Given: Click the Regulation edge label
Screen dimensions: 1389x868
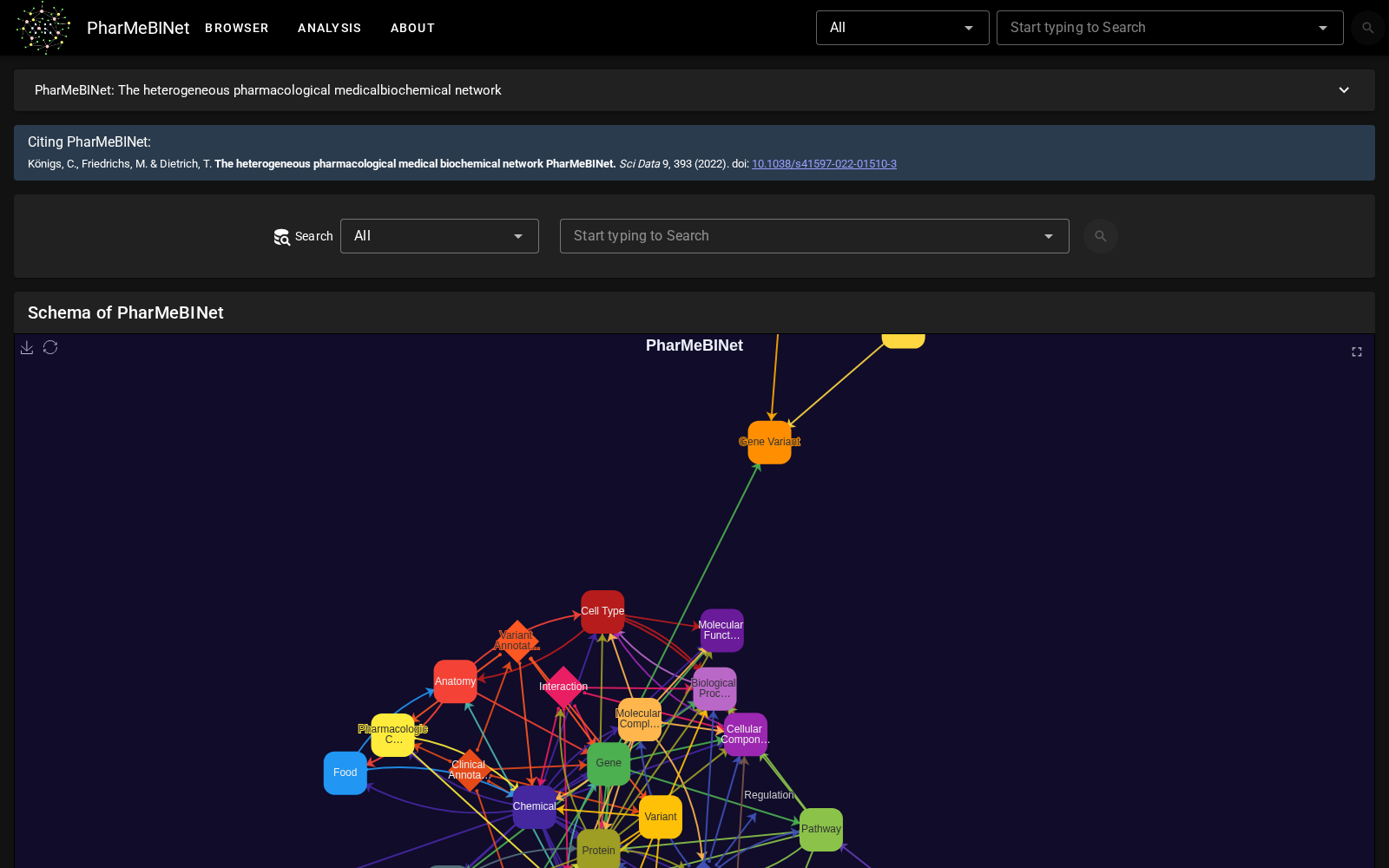Looking at the screenshot, I should point(769,795).
